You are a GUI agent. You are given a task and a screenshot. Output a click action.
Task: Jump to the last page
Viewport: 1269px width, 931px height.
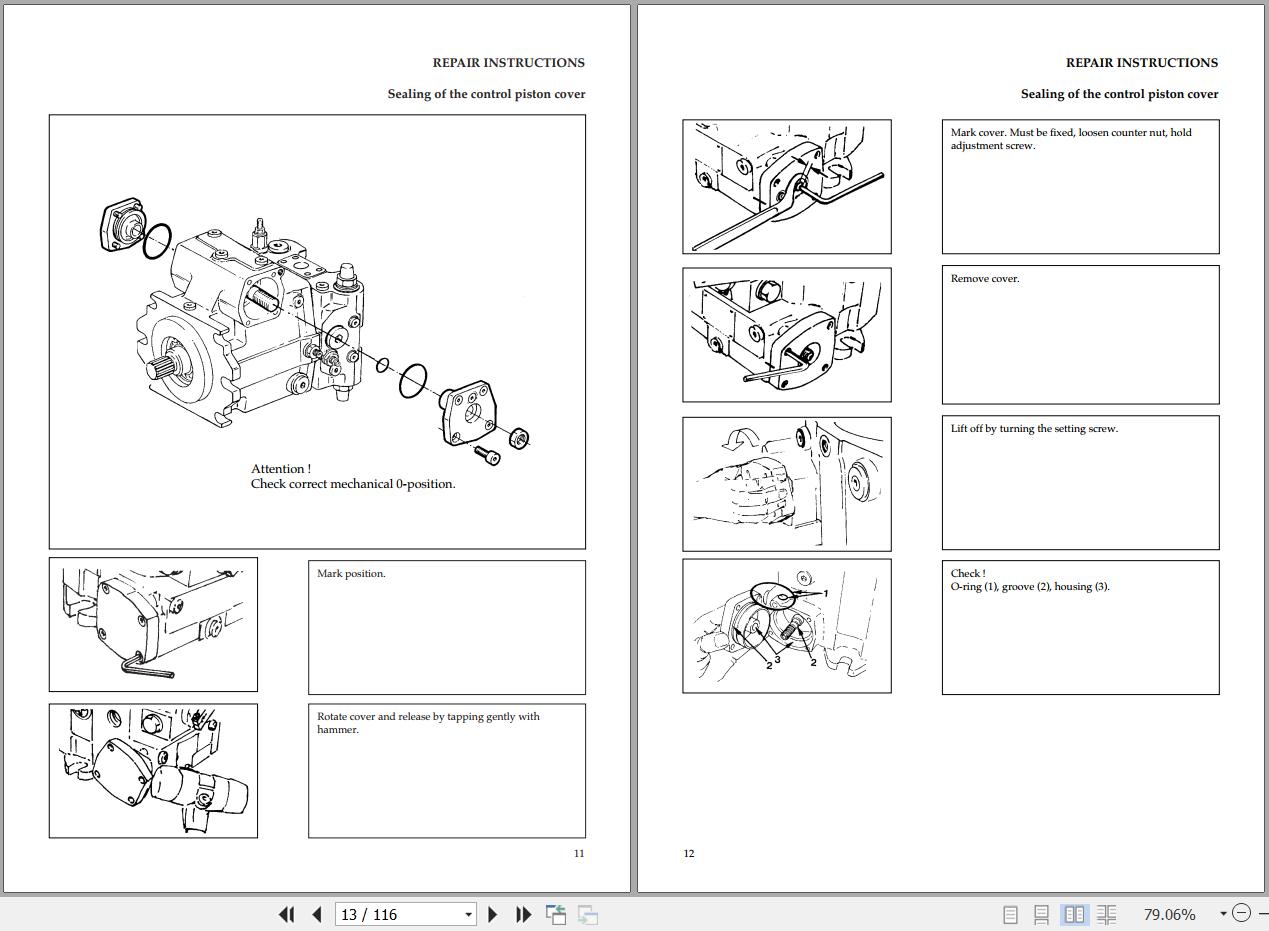523,914
